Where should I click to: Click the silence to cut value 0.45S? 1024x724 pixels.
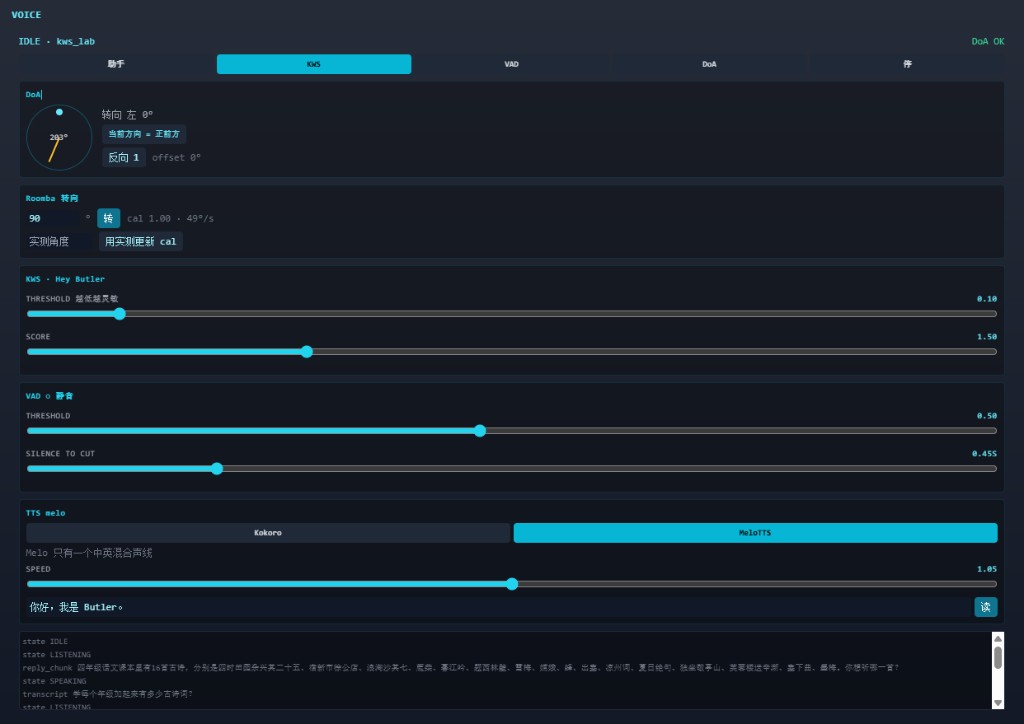[984, 454]
